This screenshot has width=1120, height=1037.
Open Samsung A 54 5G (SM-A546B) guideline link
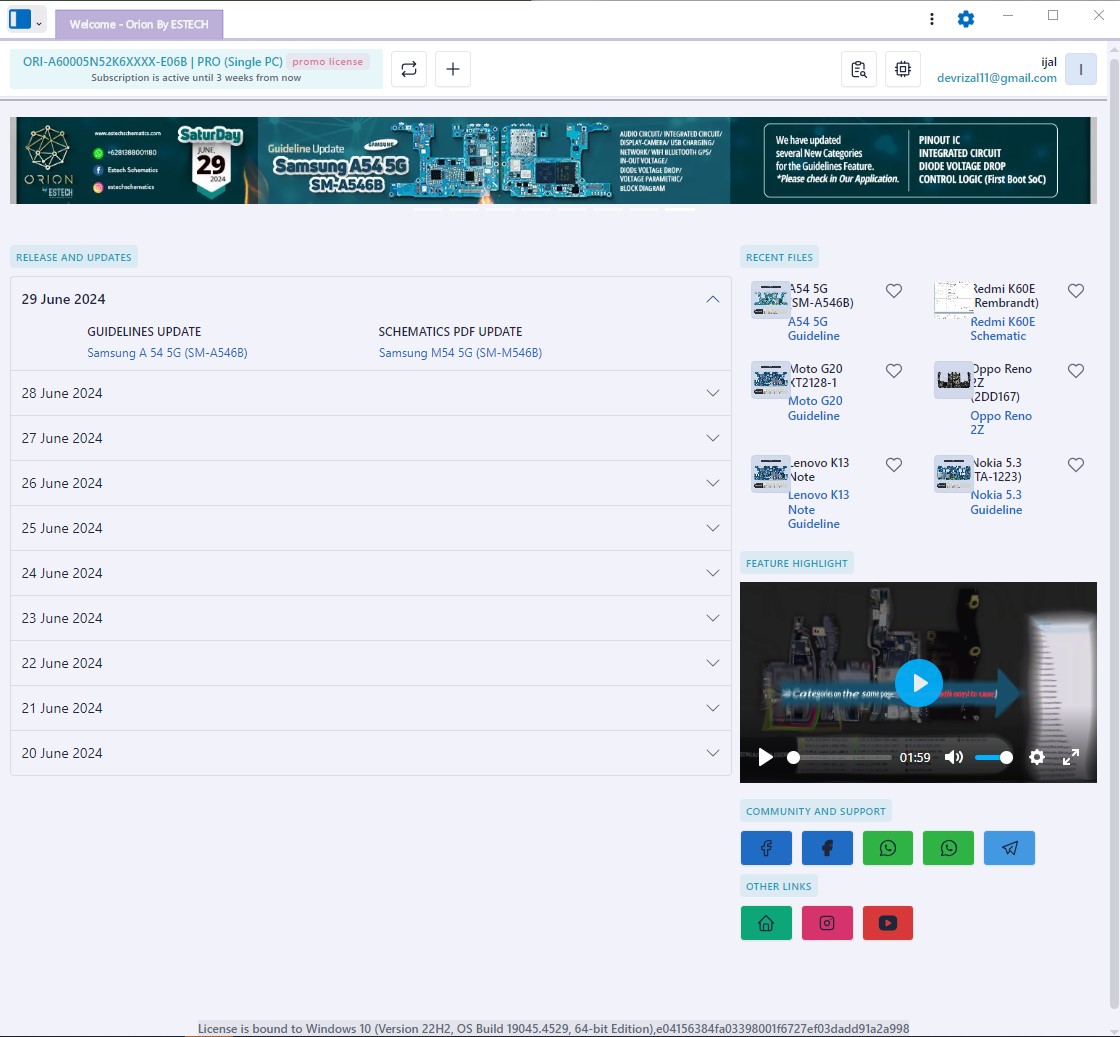(167, 353)
